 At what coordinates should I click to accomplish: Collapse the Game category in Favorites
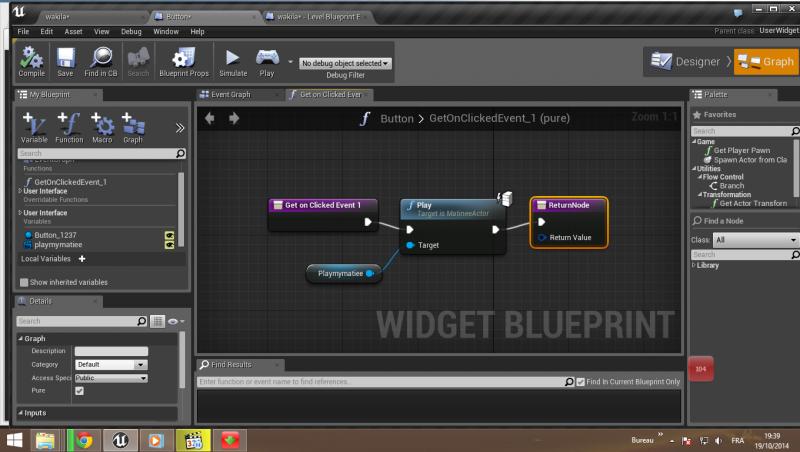pos(694,141)
